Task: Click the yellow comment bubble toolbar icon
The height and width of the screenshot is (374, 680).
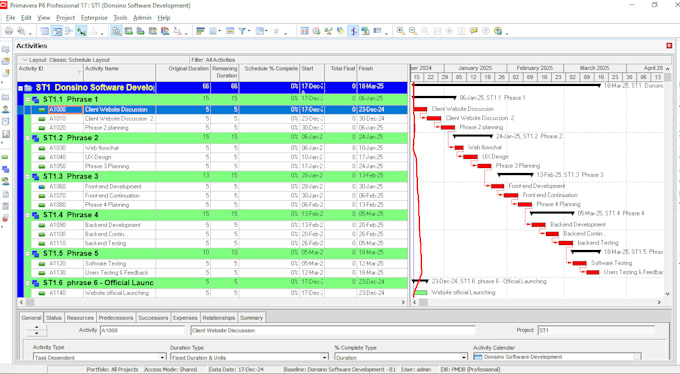Action: click(474, 31)
